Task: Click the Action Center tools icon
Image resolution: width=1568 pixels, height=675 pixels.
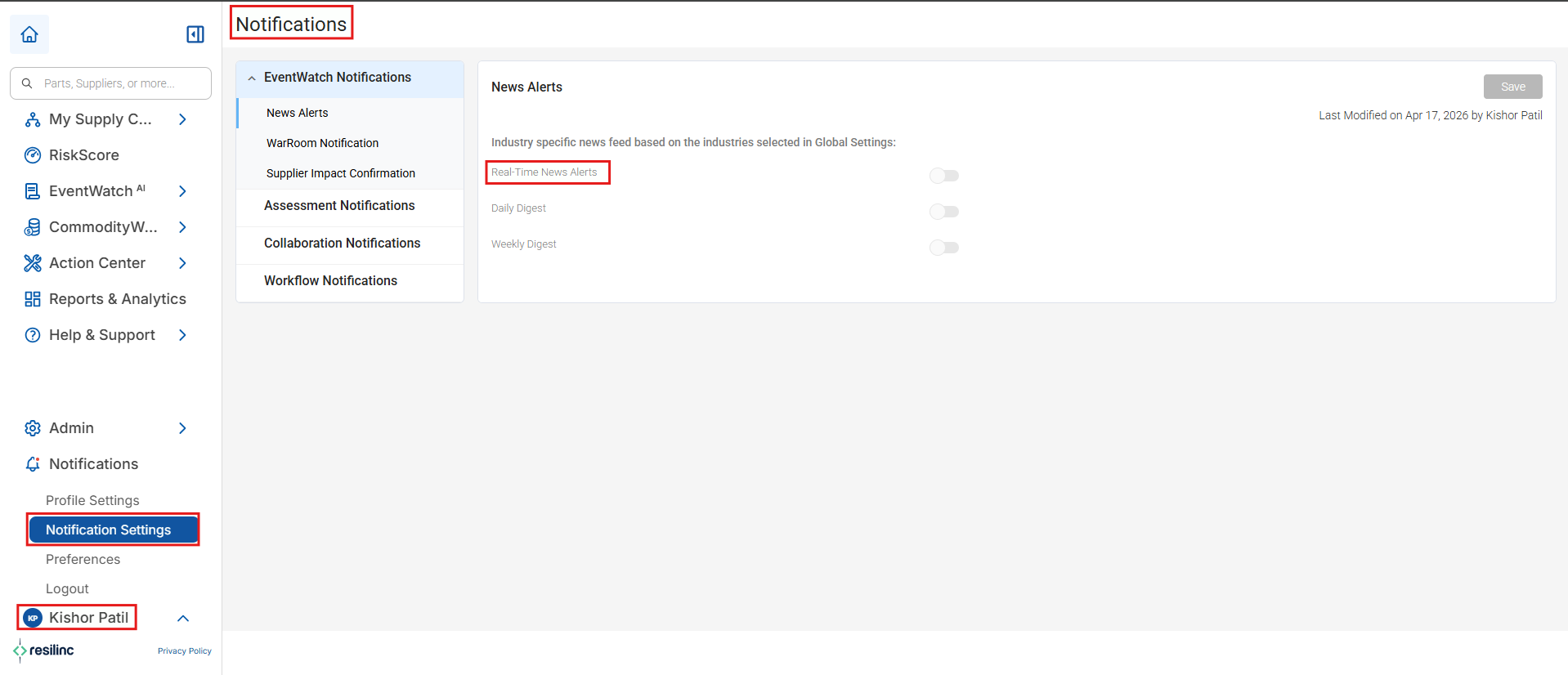Action: pos(33,263)
